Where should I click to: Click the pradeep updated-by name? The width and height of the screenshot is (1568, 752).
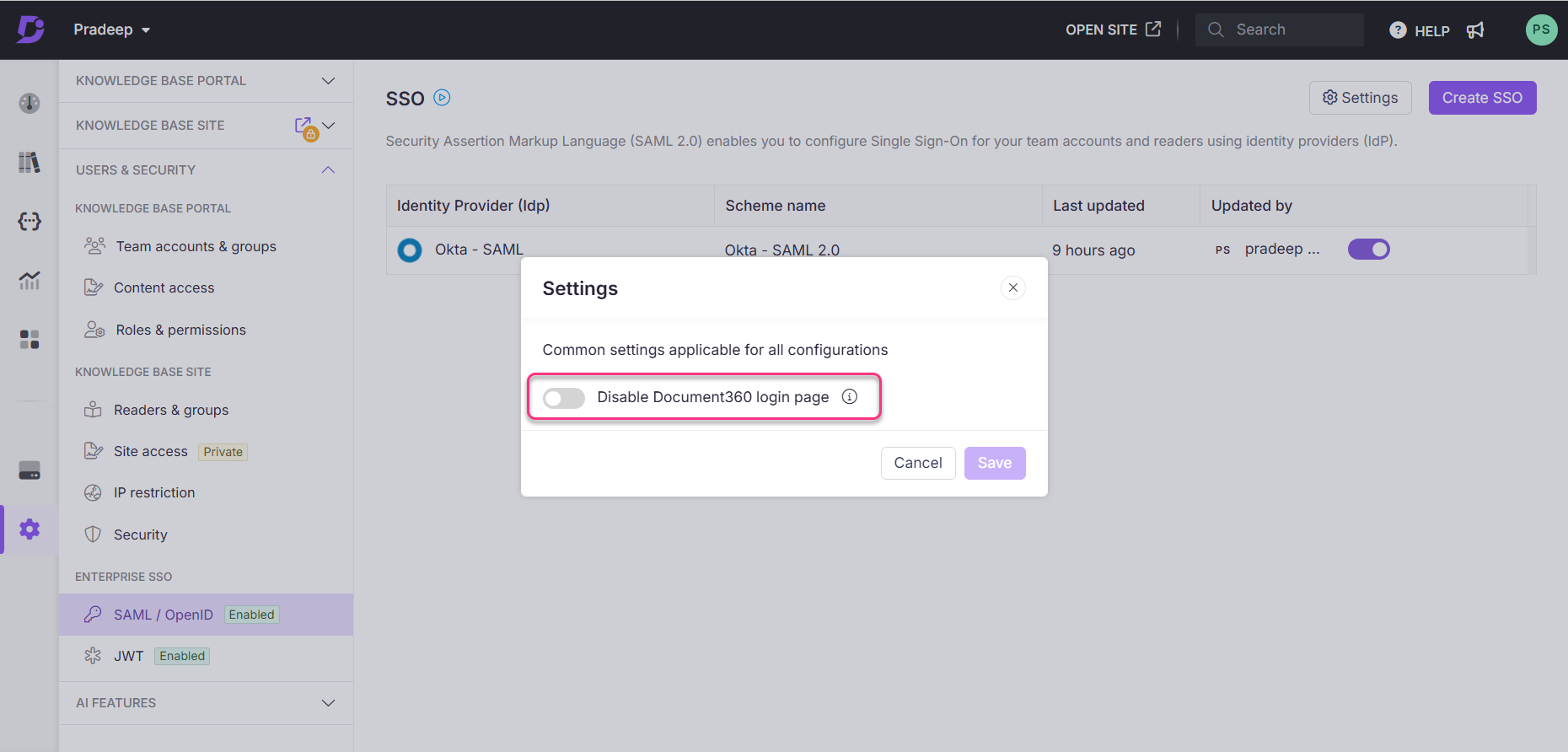point(1282,249)
